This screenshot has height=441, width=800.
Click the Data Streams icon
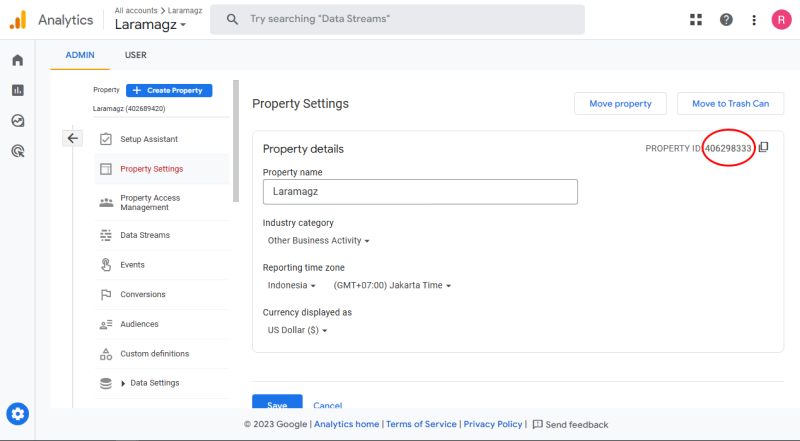tap(106, 235)
